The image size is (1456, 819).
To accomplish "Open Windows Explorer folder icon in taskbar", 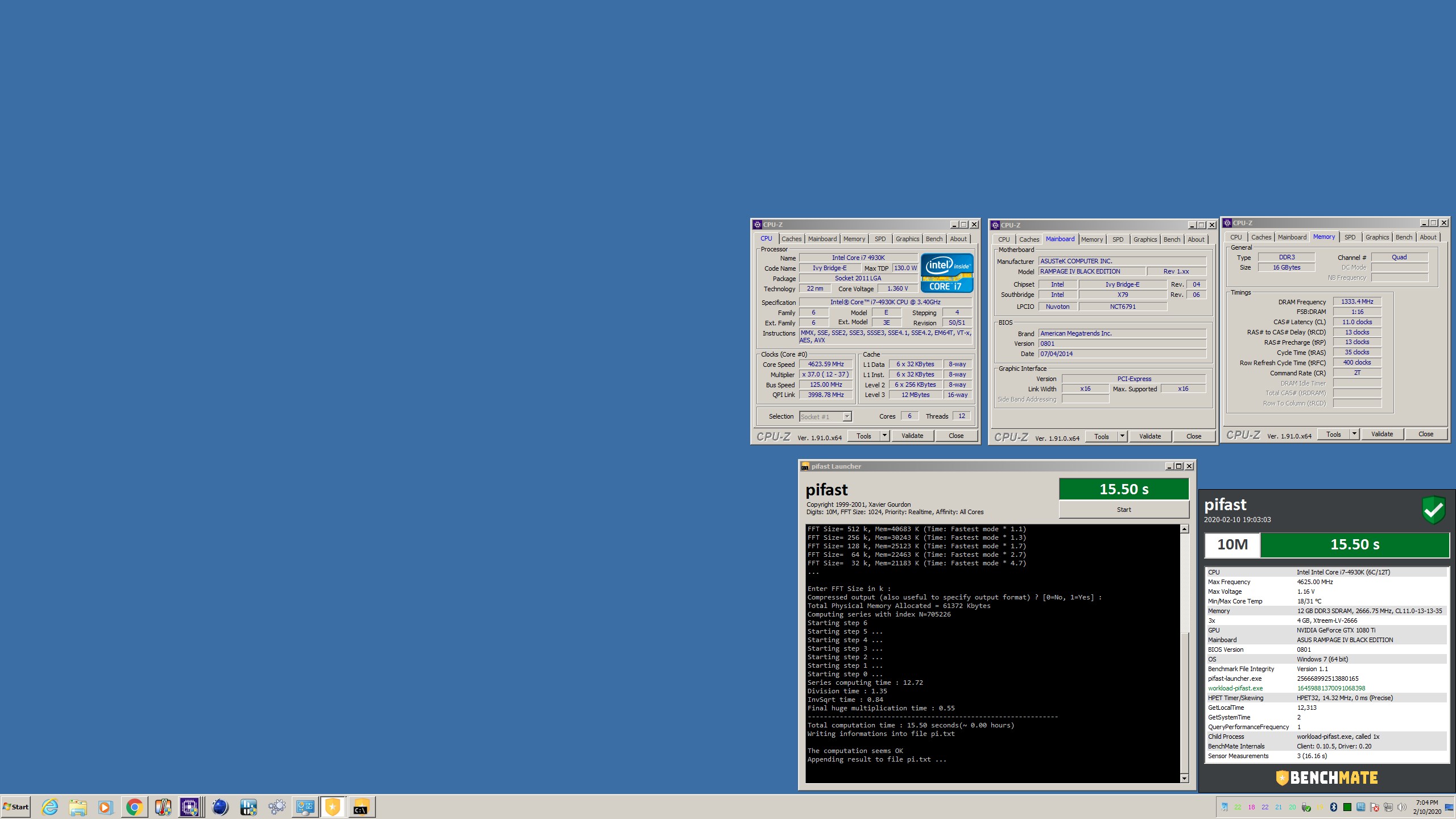I will coord(78,806).
